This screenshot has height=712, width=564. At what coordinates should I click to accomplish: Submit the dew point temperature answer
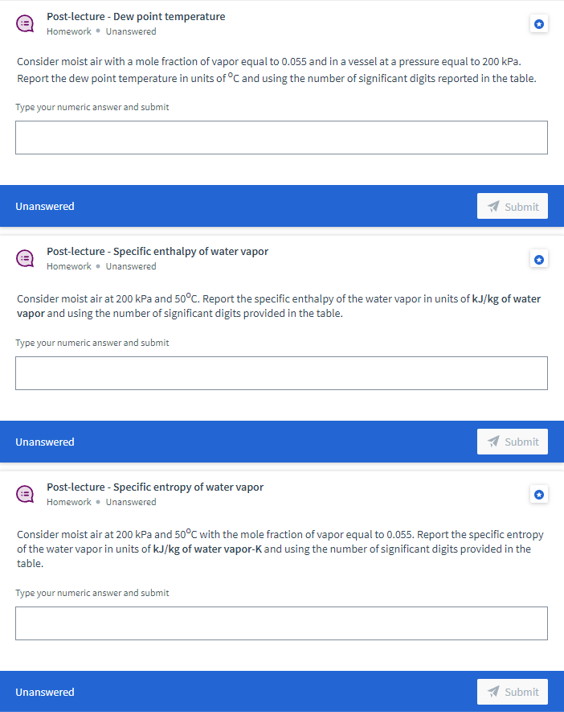pos(512,206)
